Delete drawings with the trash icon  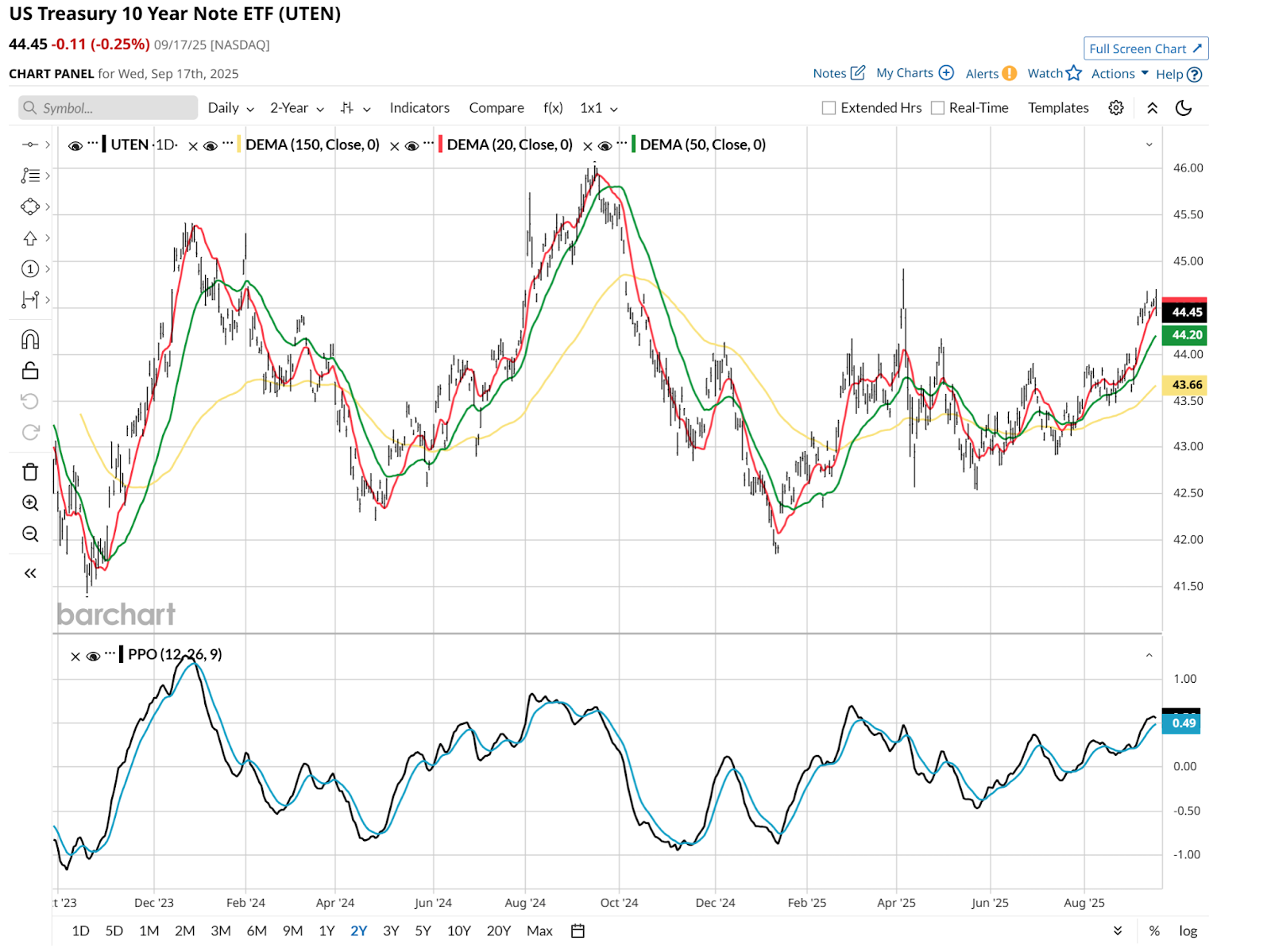click(x=30, y=472)
